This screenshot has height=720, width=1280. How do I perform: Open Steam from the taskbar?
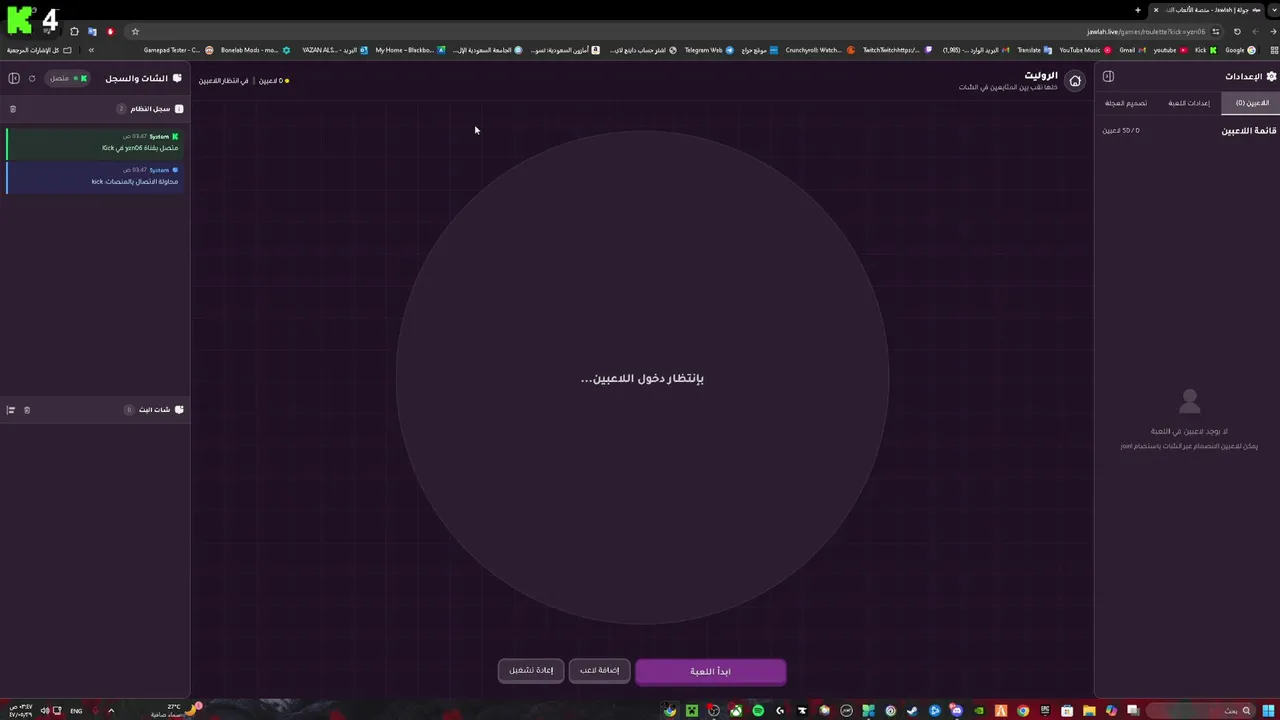click(912, 711)
